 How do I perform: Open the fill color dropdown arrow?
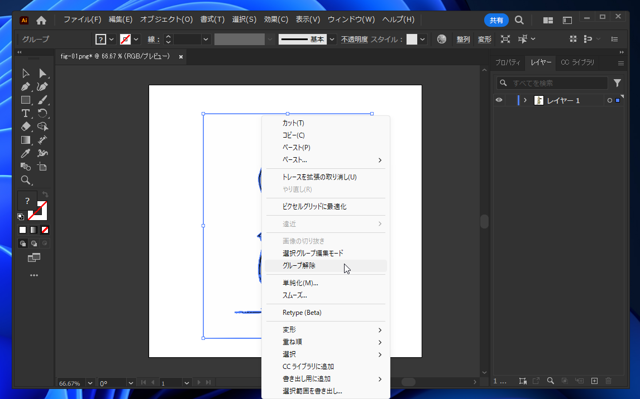pos(111,39)
